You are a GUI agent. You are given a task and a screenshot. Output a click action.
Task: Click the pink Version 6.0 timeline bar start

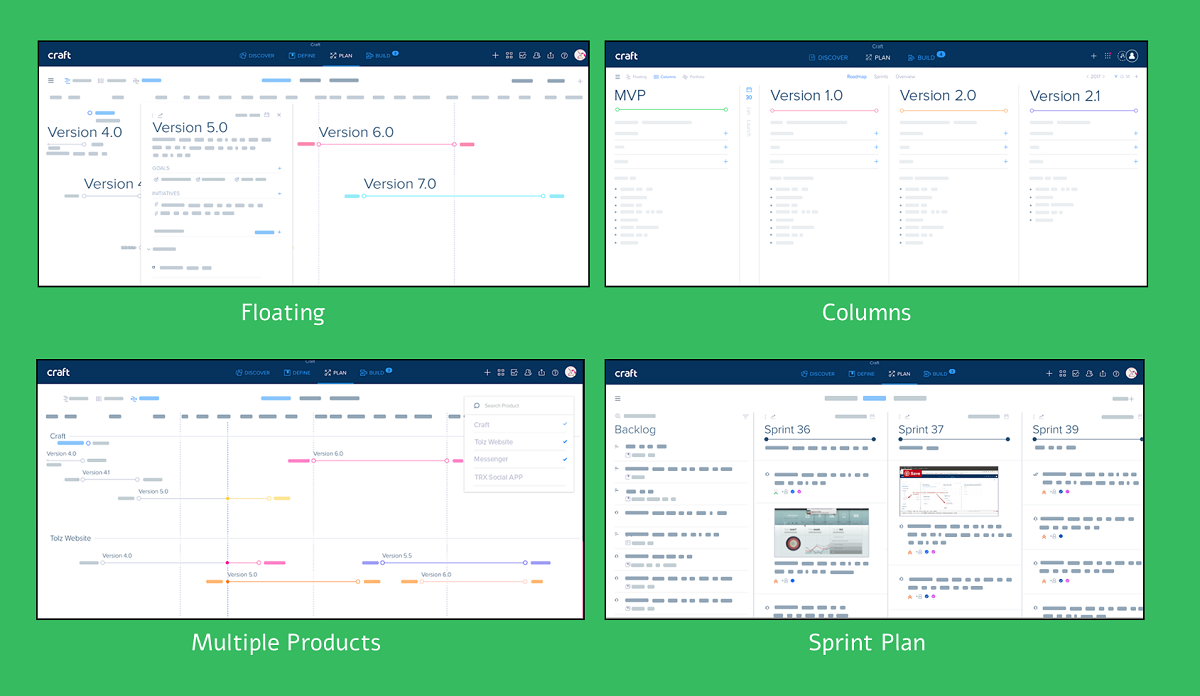[x=299, y=461]
